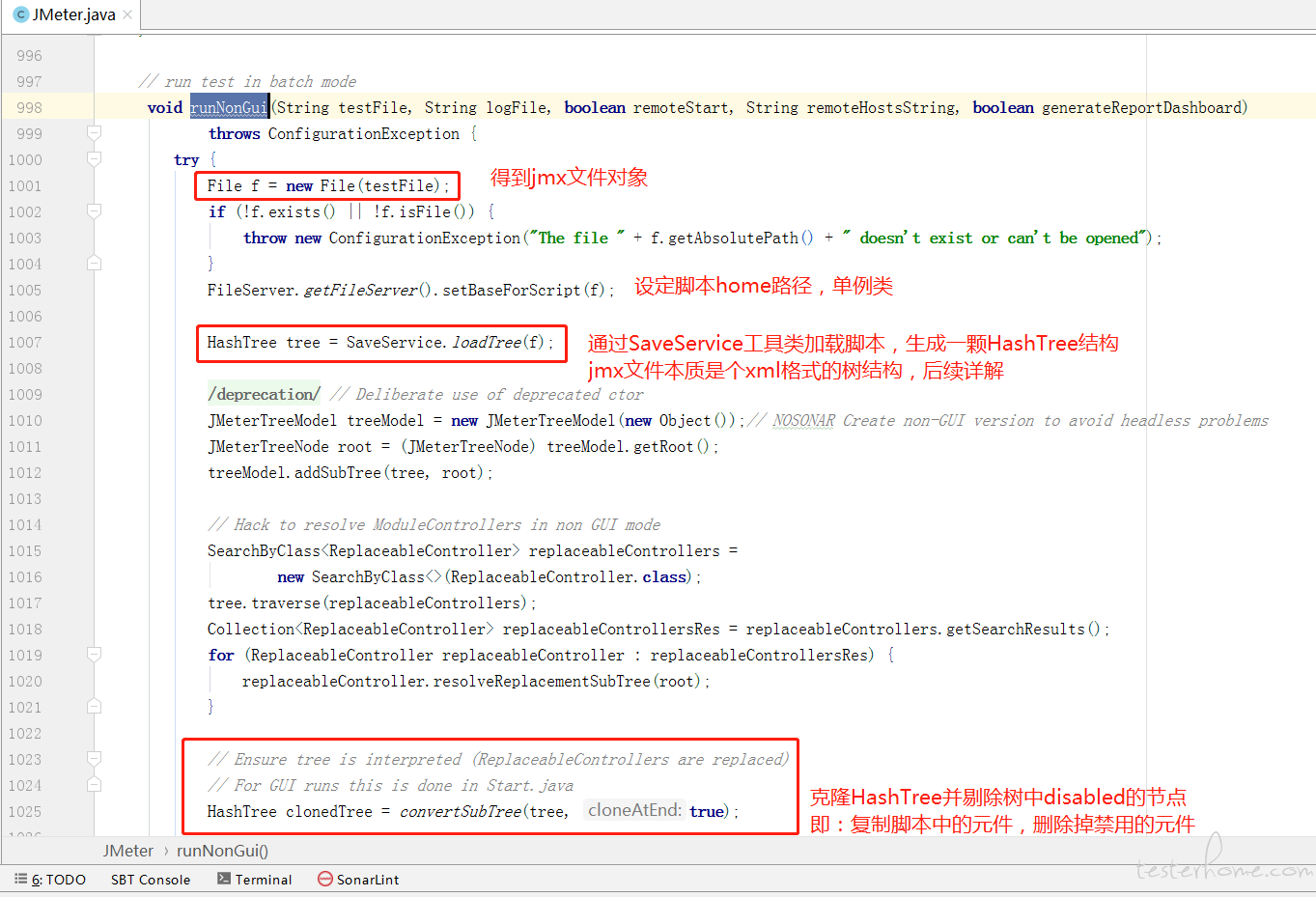Click the highlighted runNonGui method name
The height and width of the screenshot is (897, 1316).
point(229,107)
